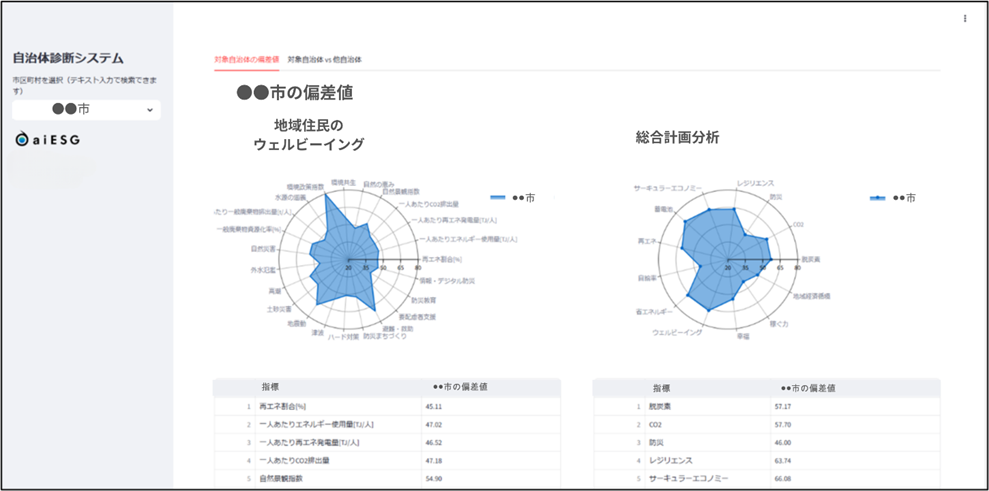Image resolution: width=989 pixels, height=491 pixels.
Task: Click the wellbeing chart legend line marker
Action: 499,198
